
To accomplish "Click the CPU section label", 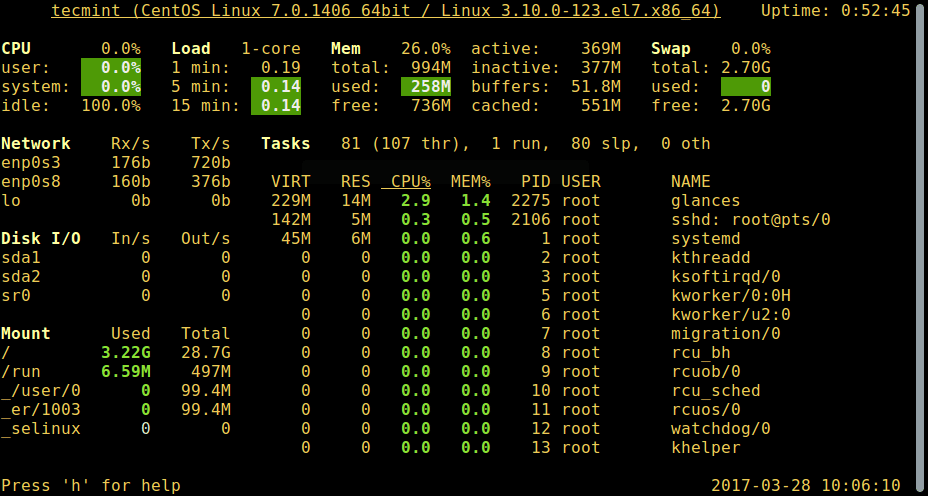I will 16,48.
